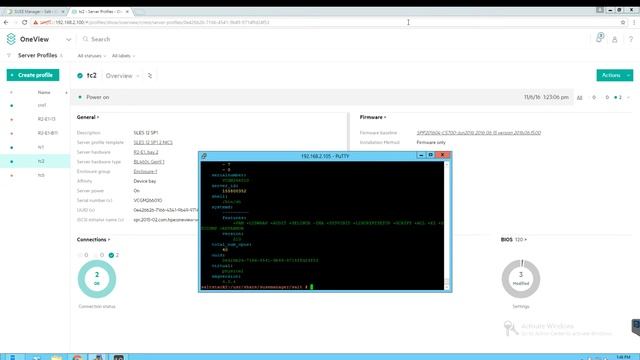Image resolution: width=640 pixels, height=360 pixels.
Task: Open the user session icon
Action: 615,40
